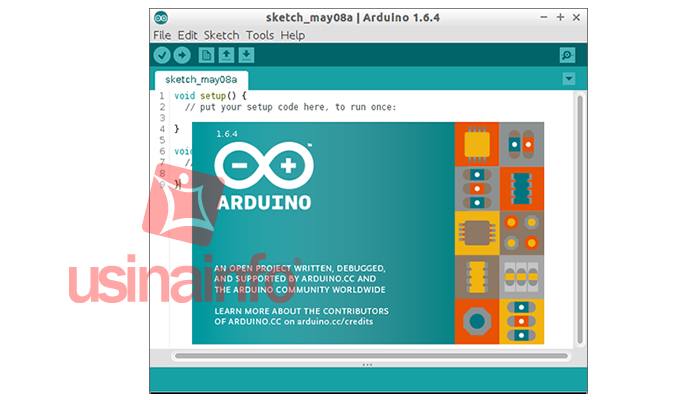
Task: Maximize the Arduino window with plus button
Action: [560, 17]
